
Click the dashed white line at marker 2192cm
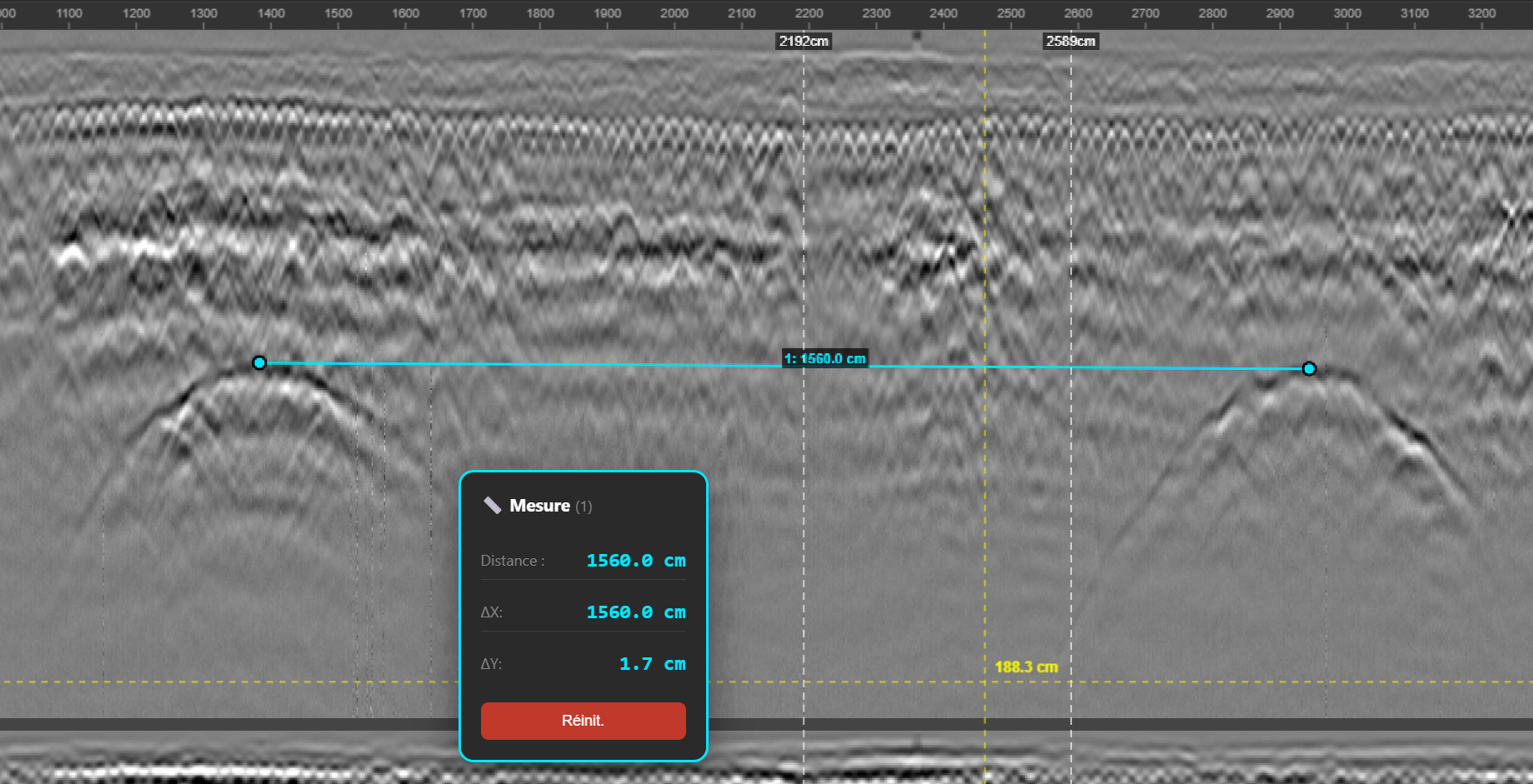804,250
